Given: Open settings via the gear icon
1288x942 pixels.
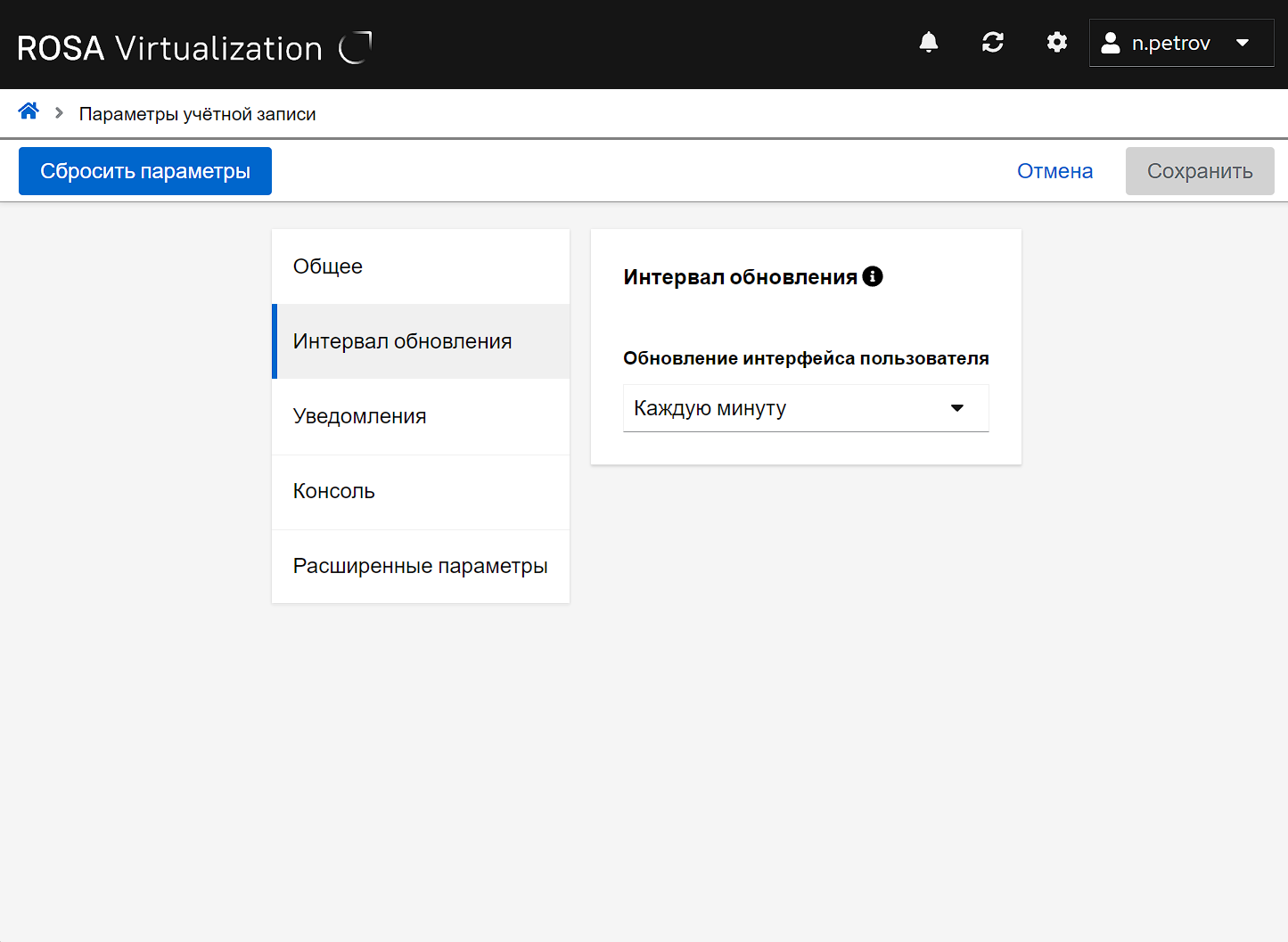Looking at the screenshot, I should pos(1057,43).
